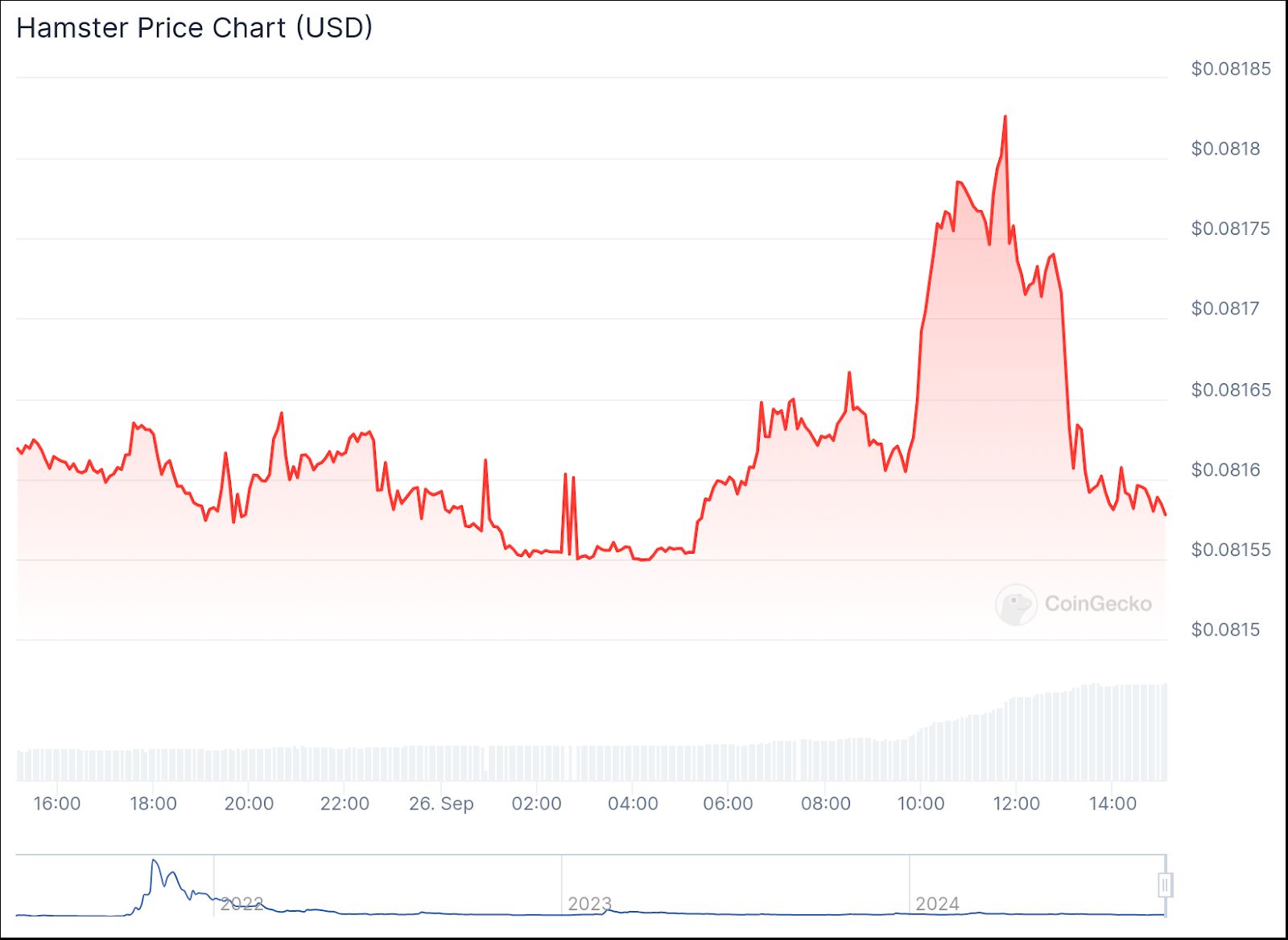Click the 12:00 time axis label

click(x=1016, y=803)
